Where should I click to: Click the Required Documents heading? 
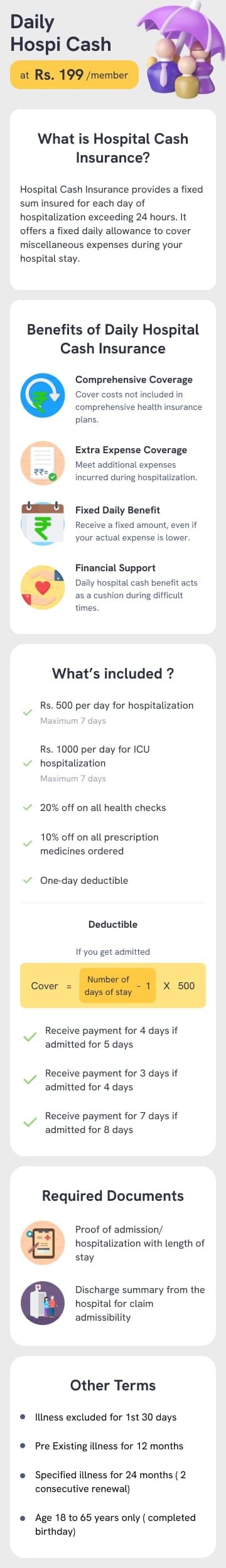coord(113,1196)
